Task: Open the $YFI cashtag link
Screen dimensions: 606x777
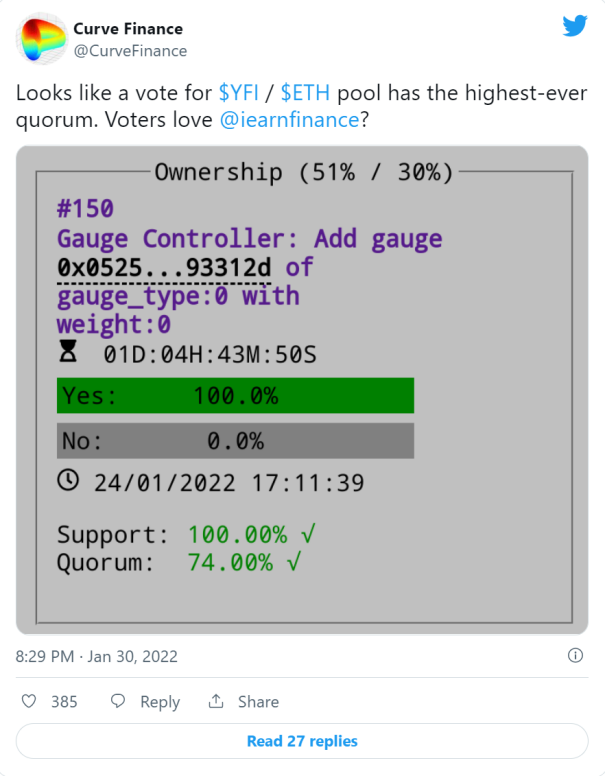Action: click(x=239, y=93)
